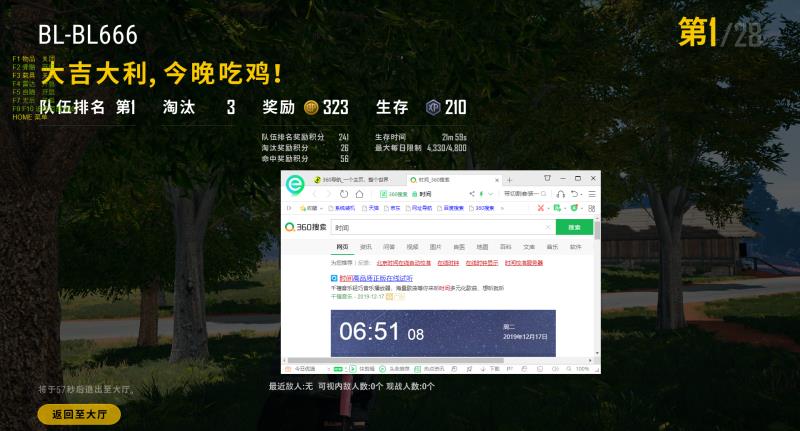Open a new browser tab with plus

click(509, 180)
